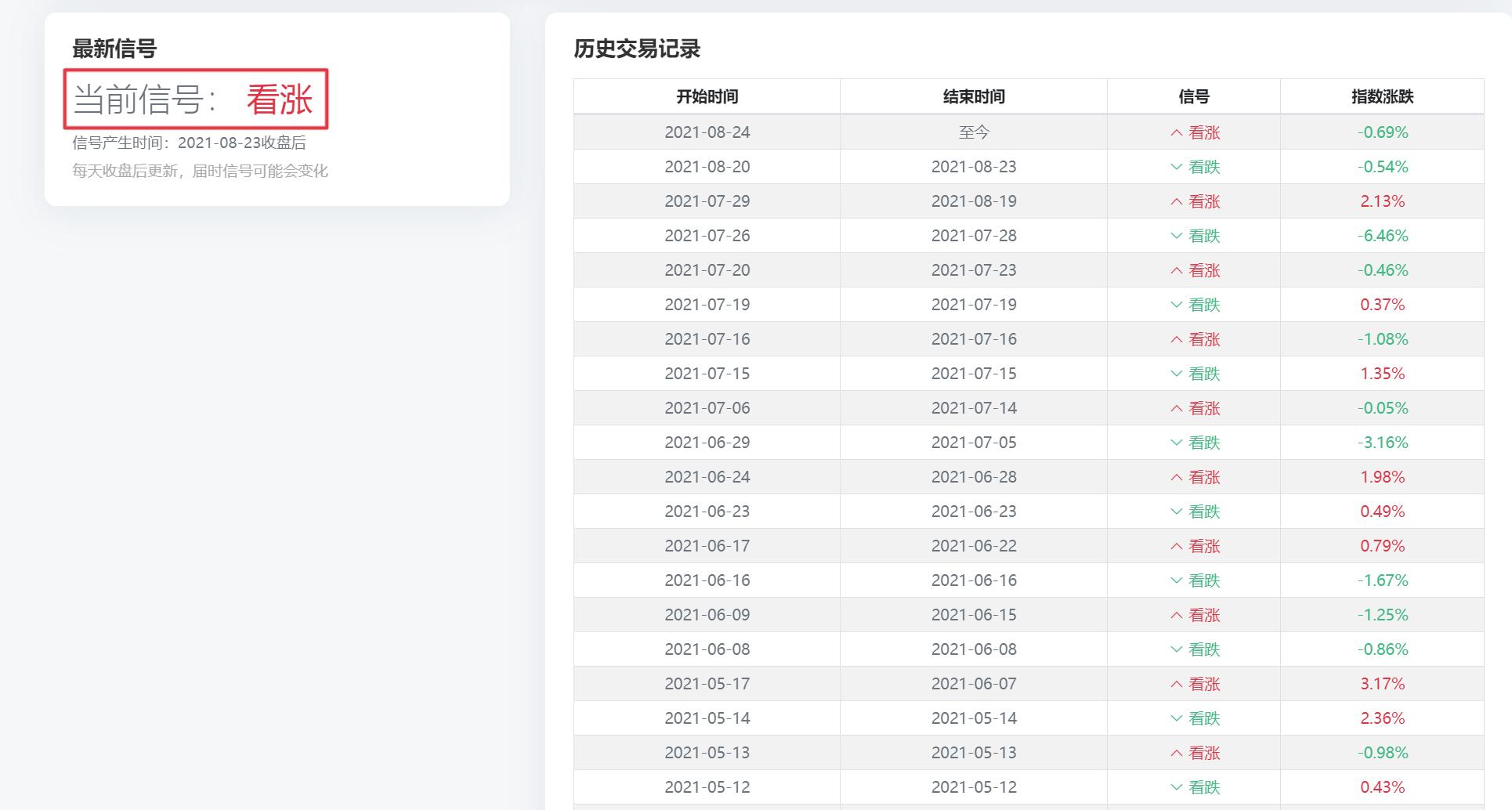Select the 至今 end-time cell of the top row
Screen dimensions: 1512x810
click(x=973, y=132)
